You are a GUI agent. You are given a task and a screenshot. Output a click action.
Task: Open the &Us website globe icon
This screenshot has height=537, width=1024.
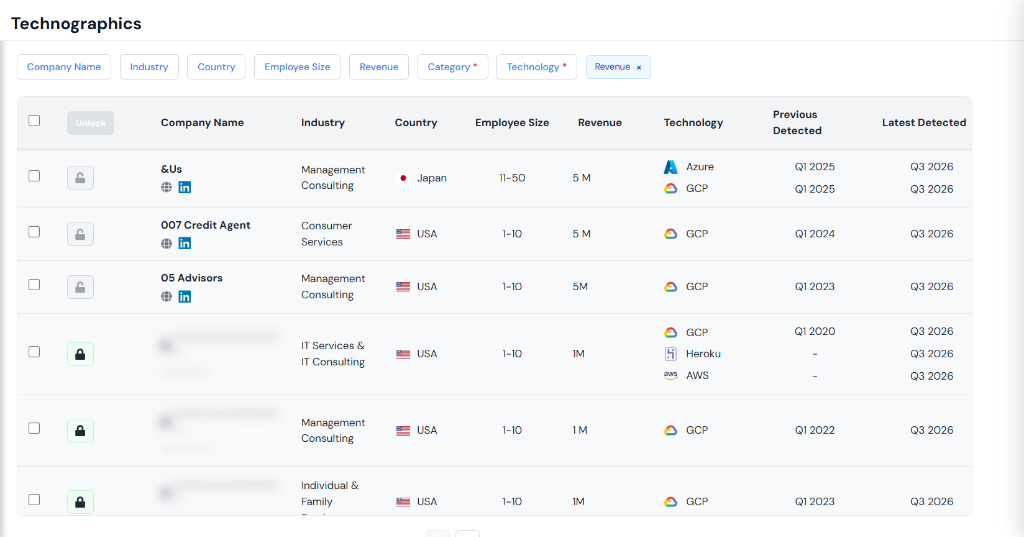click(x=167, y=187)
